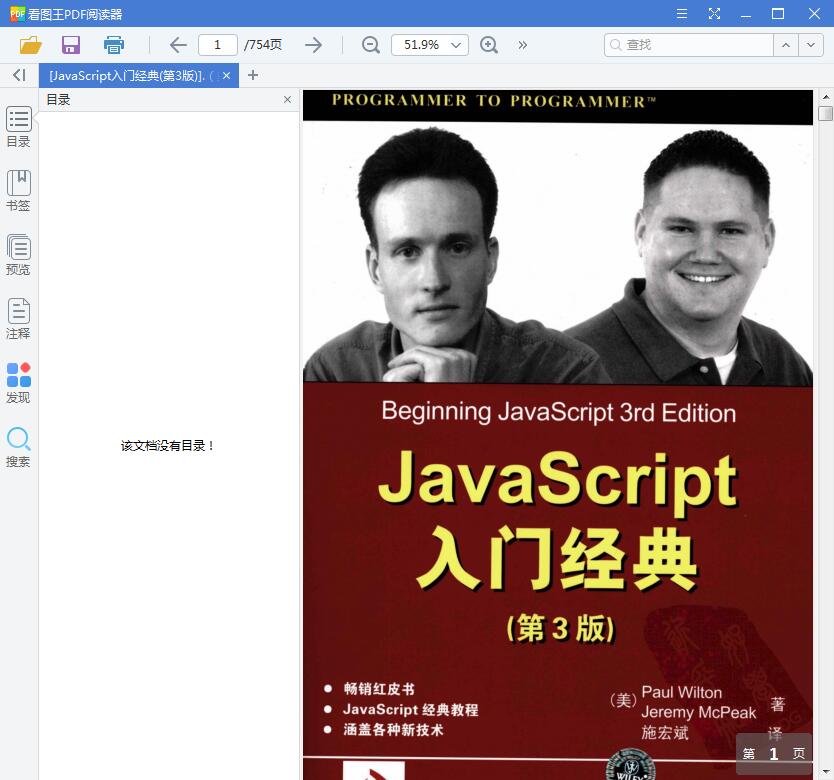Close the JavaScript入门经典 tab

tap(227, 76)
